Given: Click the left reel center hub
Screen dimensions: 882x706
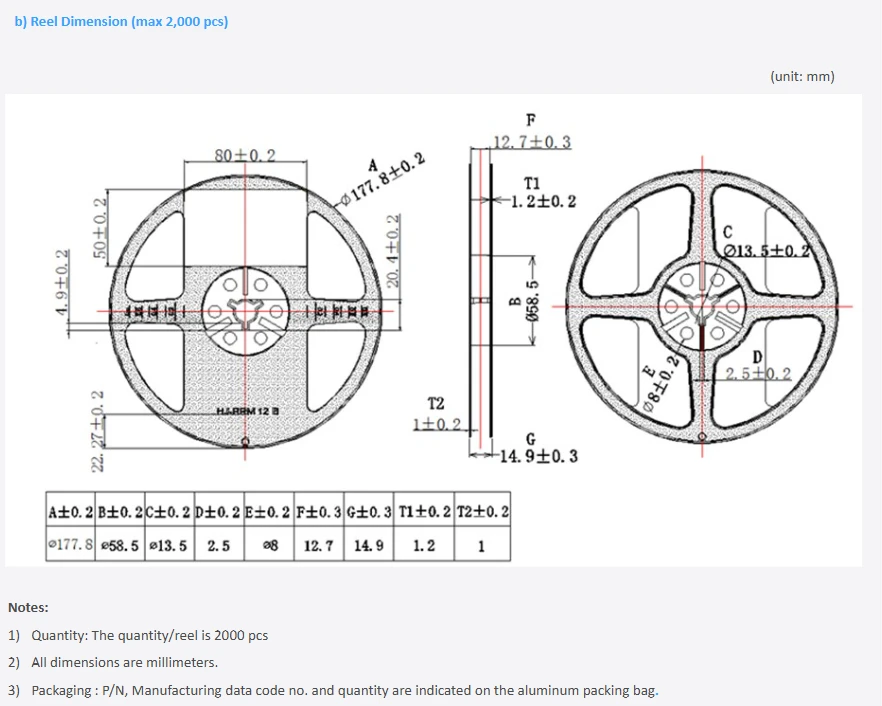Looking at the screenshot, I should pos(245,311).
